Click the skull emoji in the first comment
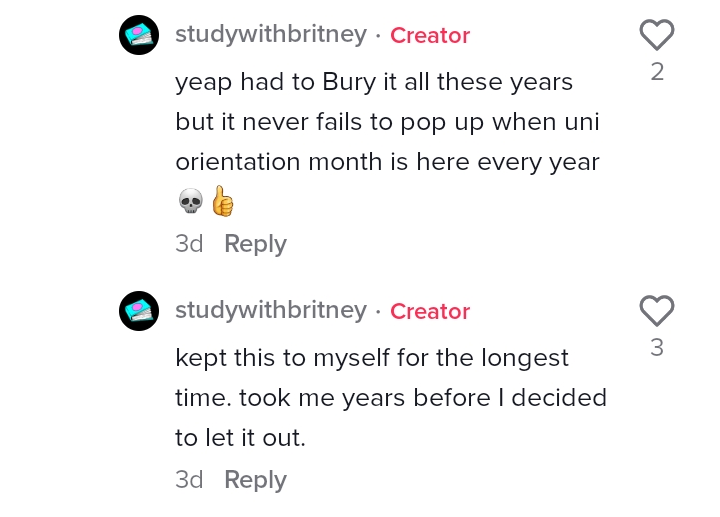The image size is (720, 517). click(x=191, y=201)
